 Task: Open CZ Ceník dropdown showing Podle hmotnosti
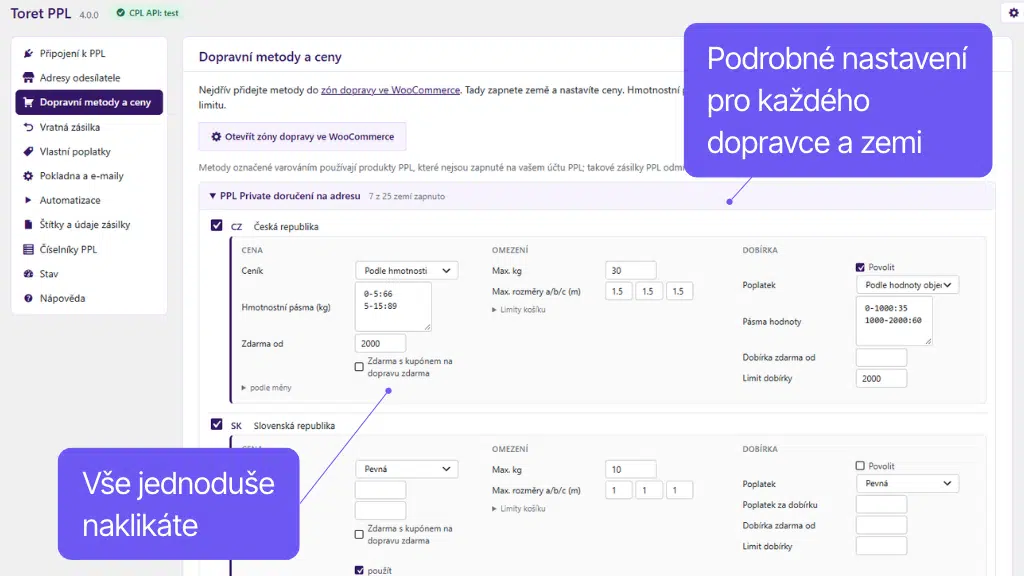406,270
